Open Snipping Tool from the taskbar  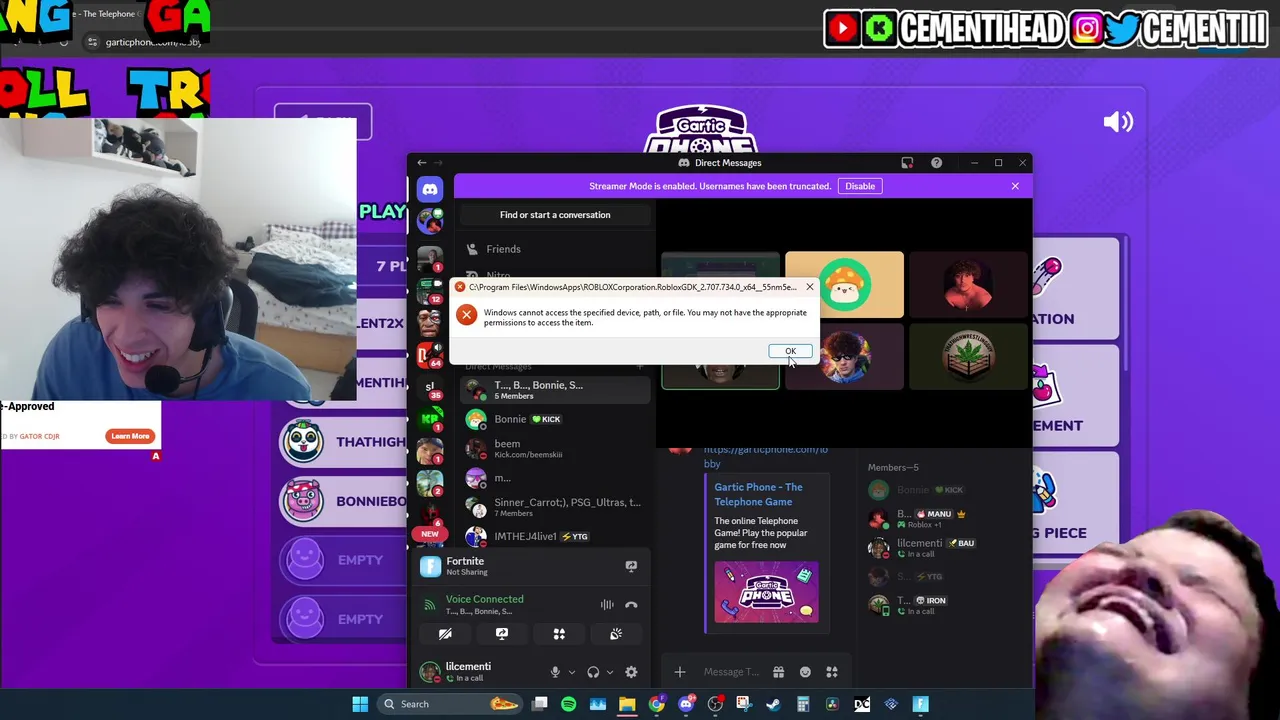tap(744, 704)
